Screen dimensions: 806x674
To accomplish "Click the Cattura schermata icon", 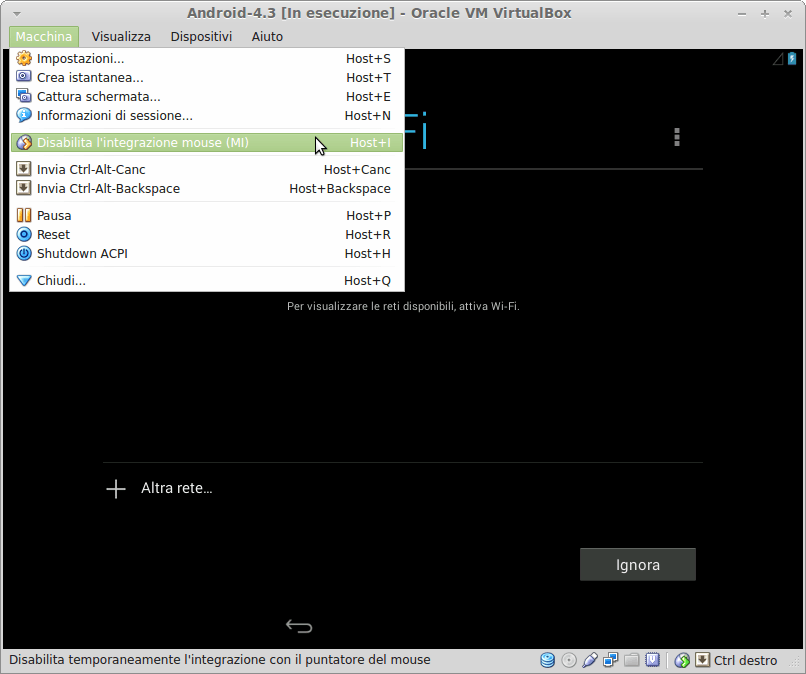I will click(x=24, y=96).
